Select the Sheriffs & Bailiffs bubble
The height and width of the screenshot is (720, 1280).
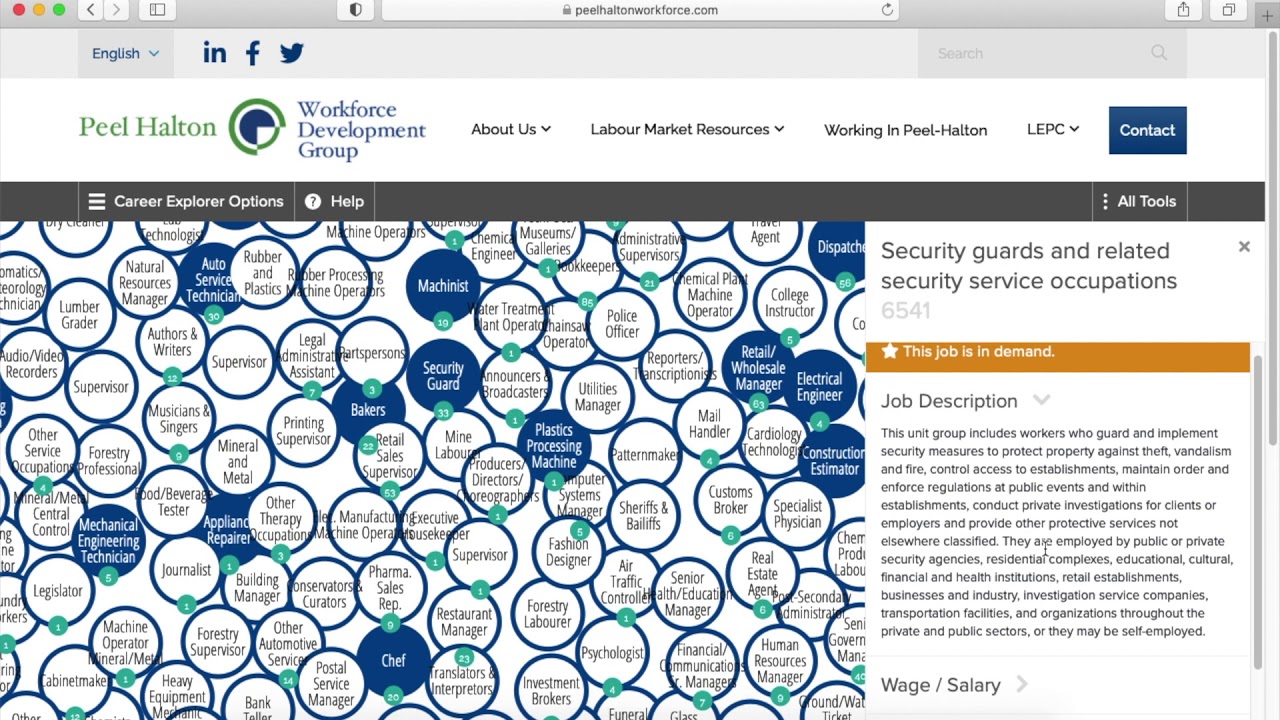[x=643, y=516]
